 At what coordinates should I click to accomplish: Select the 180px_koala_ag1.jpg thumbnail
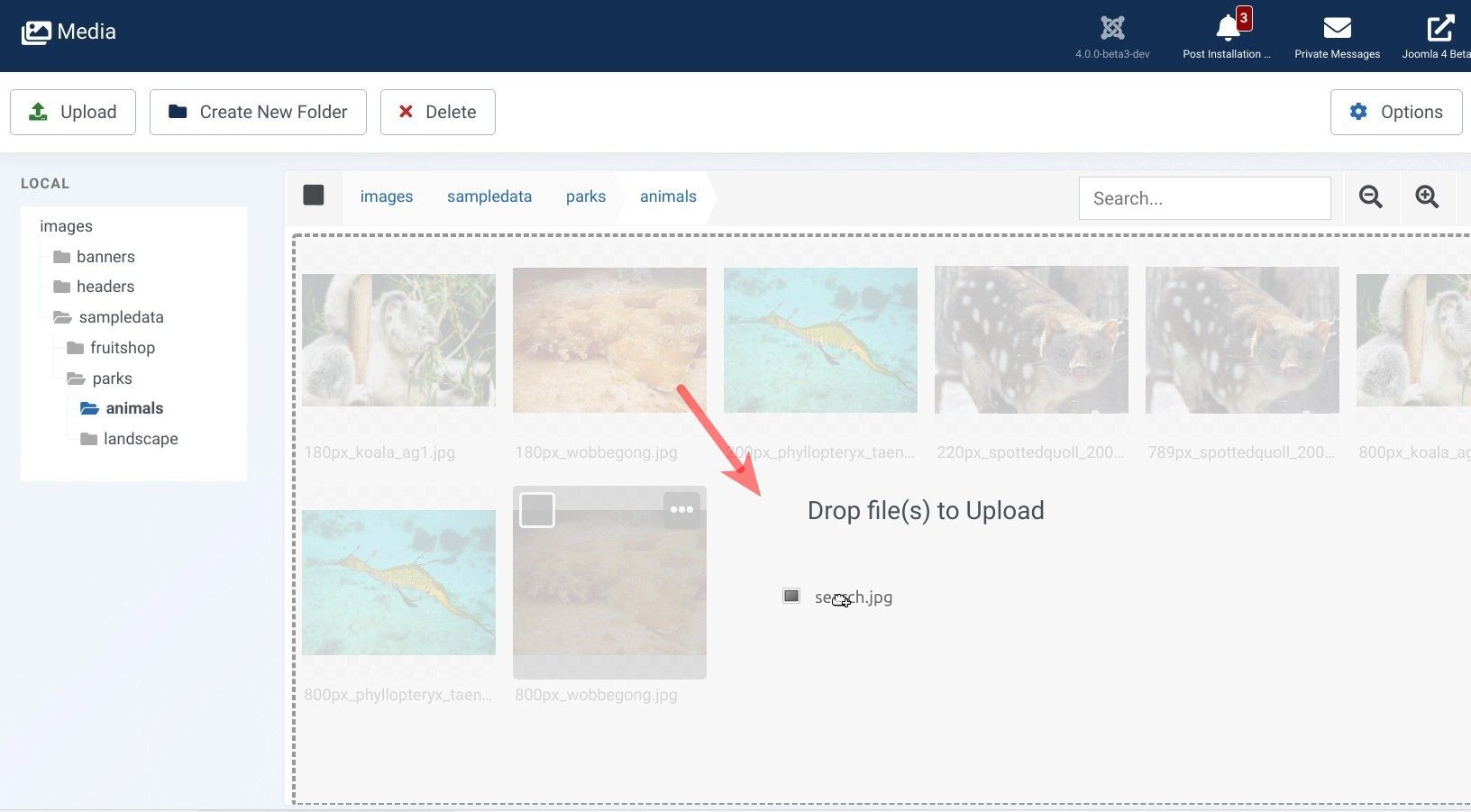tap(398, 341)
